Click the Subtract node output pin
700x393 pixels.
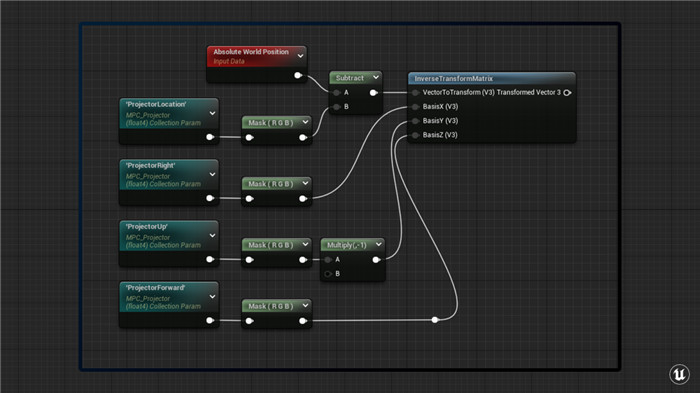[374, 92]
